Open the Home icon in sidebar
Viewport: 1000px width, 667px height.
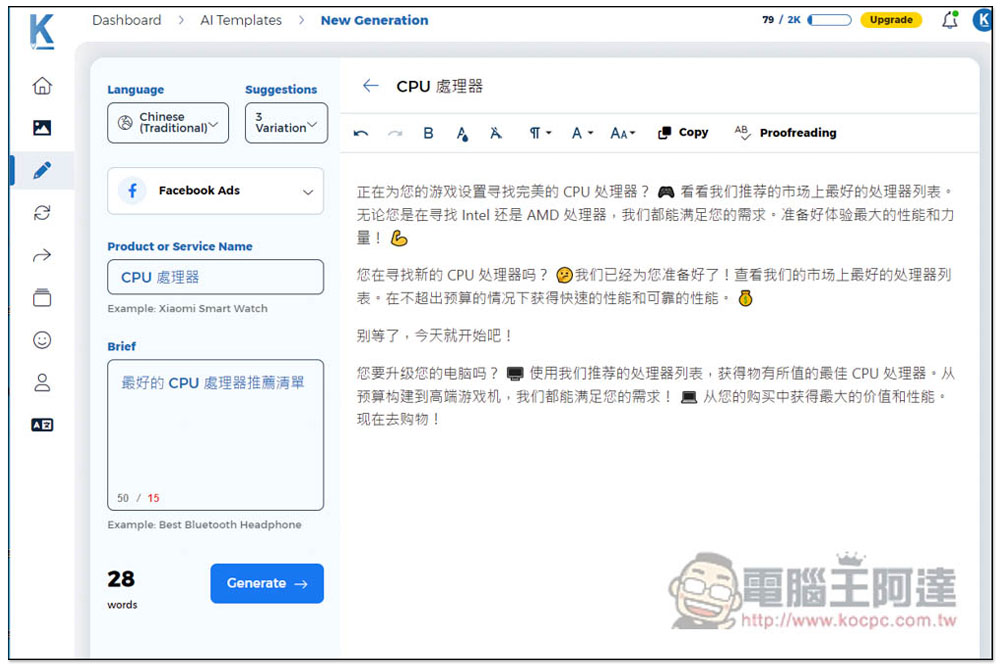pos(42,85)
